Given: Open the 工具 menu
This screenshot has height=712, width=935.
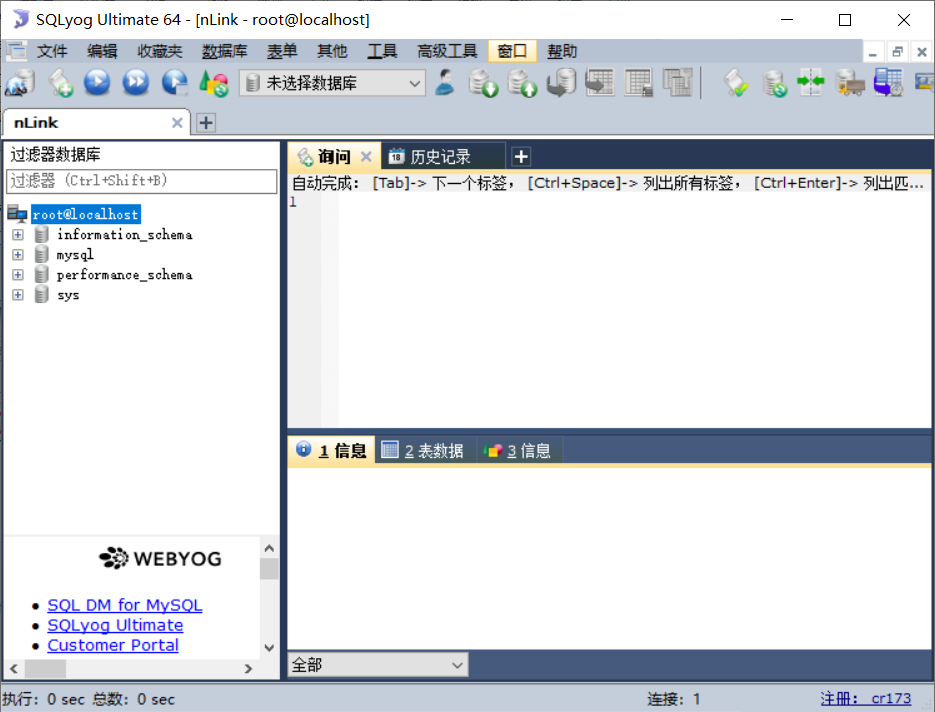Looking at the screenshot, I should (x=382, y=51).
